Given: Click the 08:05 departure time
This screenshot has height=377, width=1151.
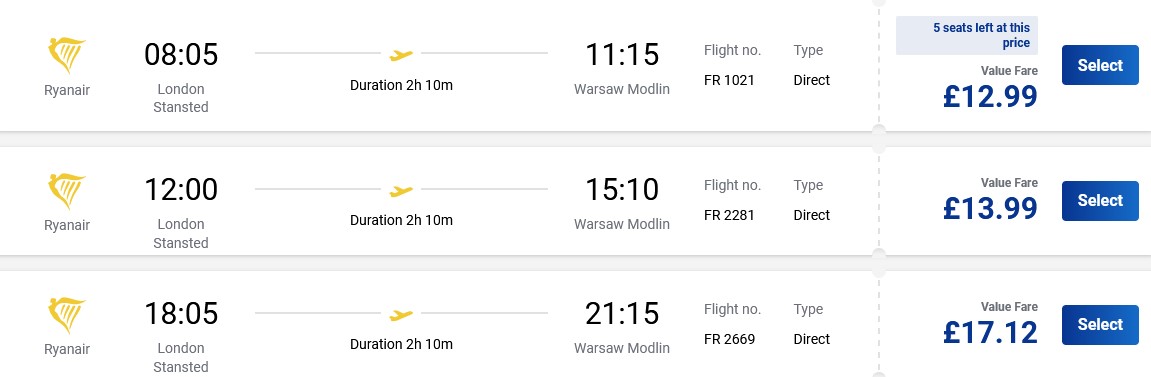Looking at the screenshot, I should (181, 55).
